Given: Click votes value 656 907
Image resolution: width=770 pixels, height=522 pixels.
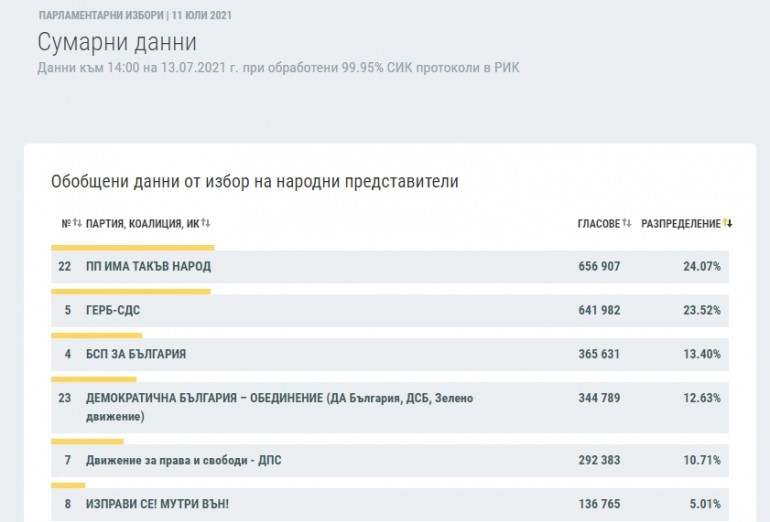Looking at the screenshot, I should [599, 267].
